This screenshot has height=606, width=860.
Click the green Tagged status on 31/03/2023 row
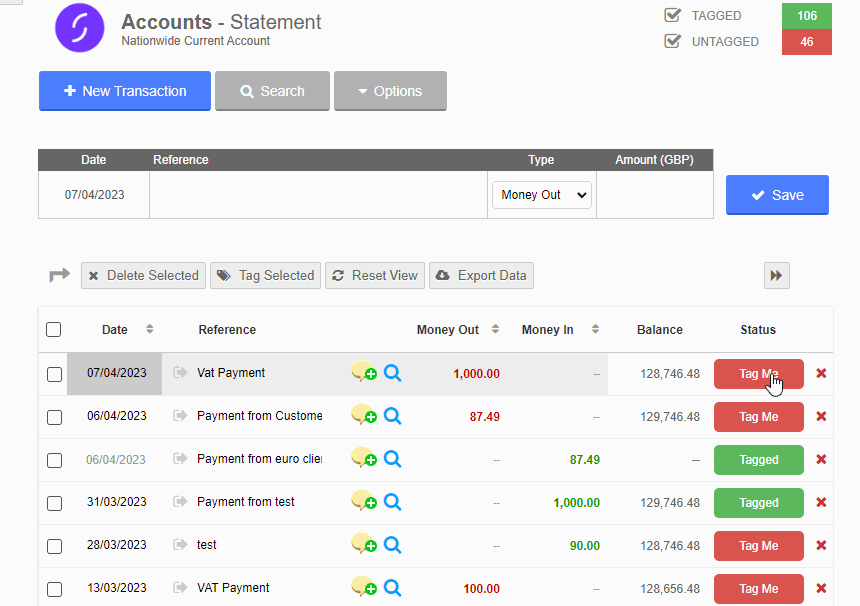click(x=758, y=503)
